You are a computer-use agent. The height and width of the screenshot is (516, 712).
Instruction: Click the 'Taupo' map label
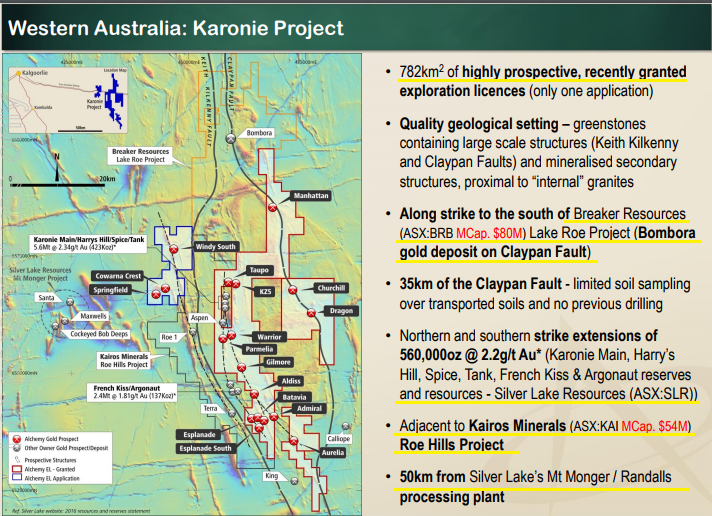tap(259, 270)
